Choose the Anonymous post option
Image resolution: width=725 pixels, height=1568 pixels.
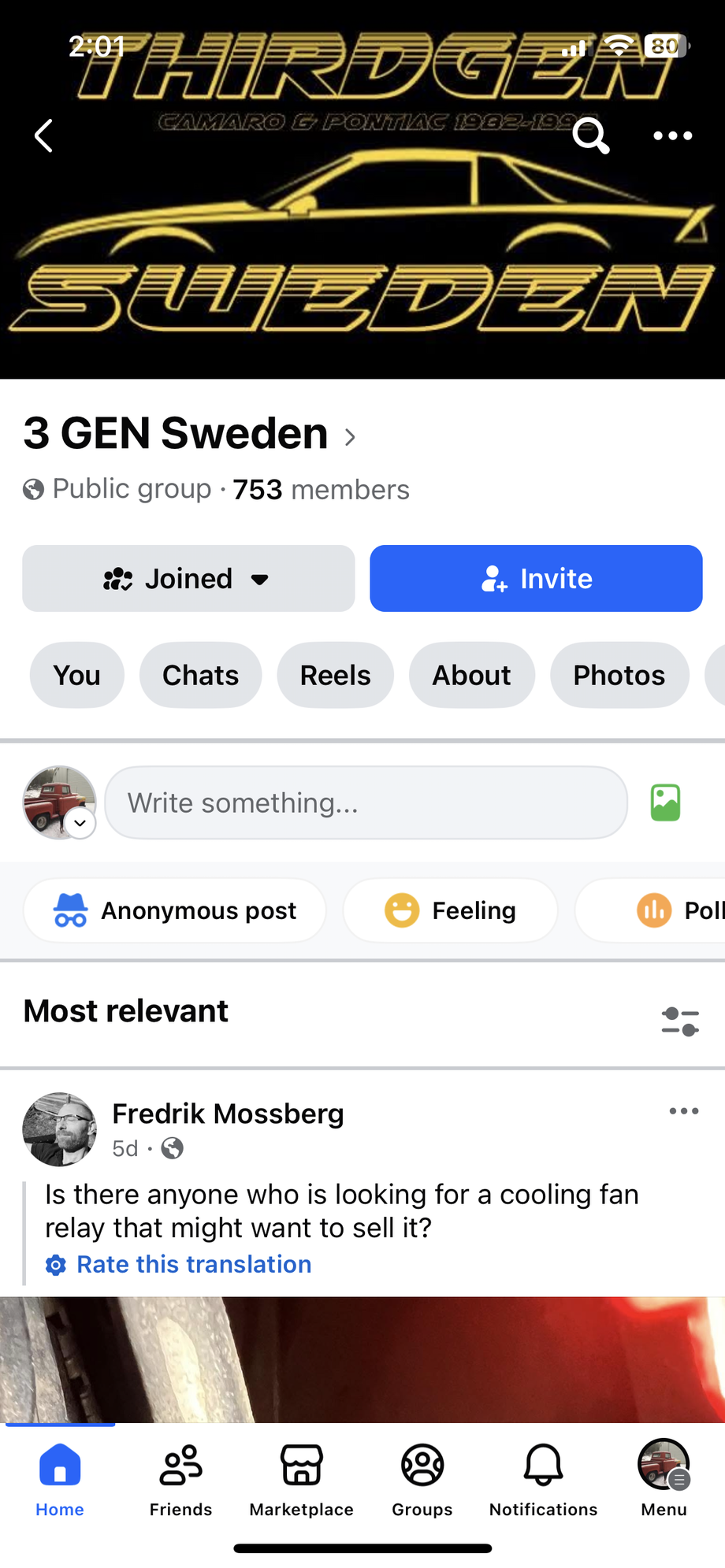tap(175, 910)
